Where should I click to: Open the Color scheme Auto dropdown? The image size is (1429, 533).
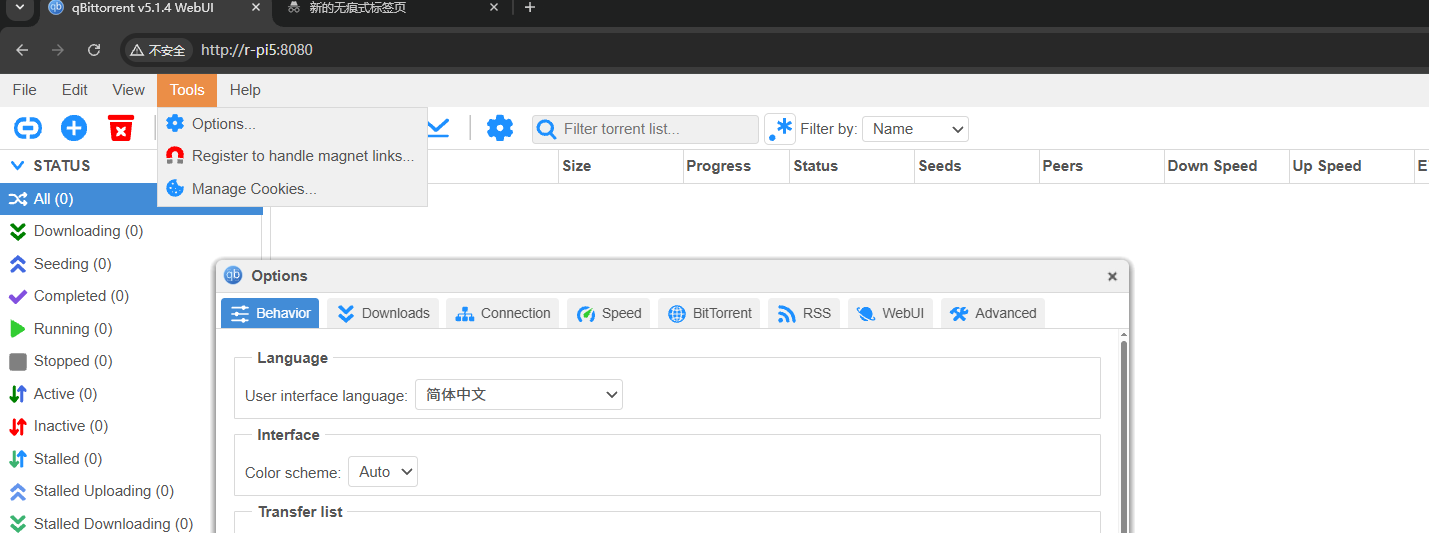[382, 472]
